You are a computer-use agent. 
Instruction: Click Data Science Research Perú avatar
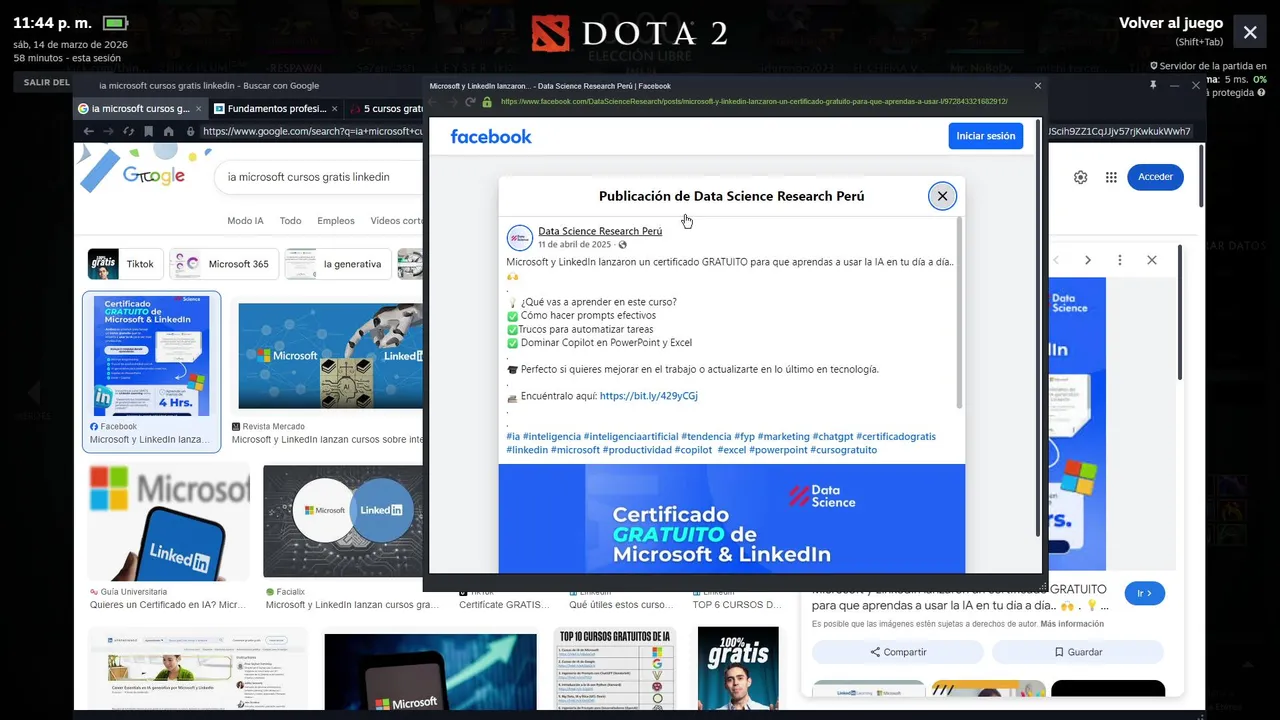click(520, 238)
